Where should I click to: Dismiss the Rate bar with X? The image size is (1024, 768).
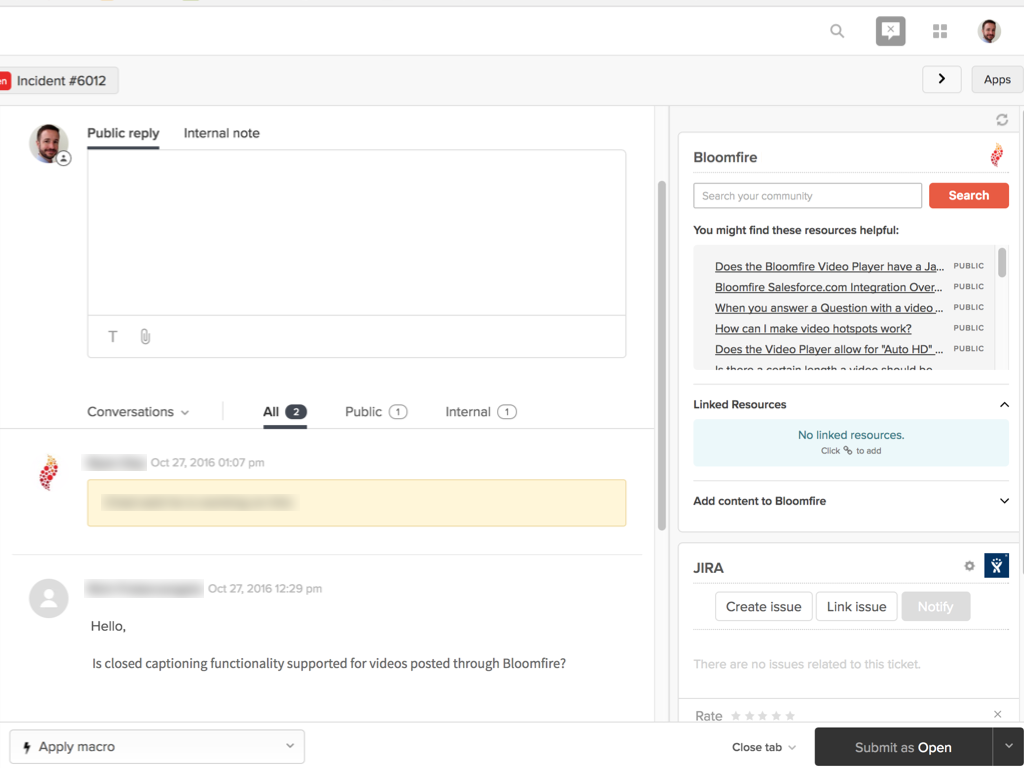pos(997,714)
